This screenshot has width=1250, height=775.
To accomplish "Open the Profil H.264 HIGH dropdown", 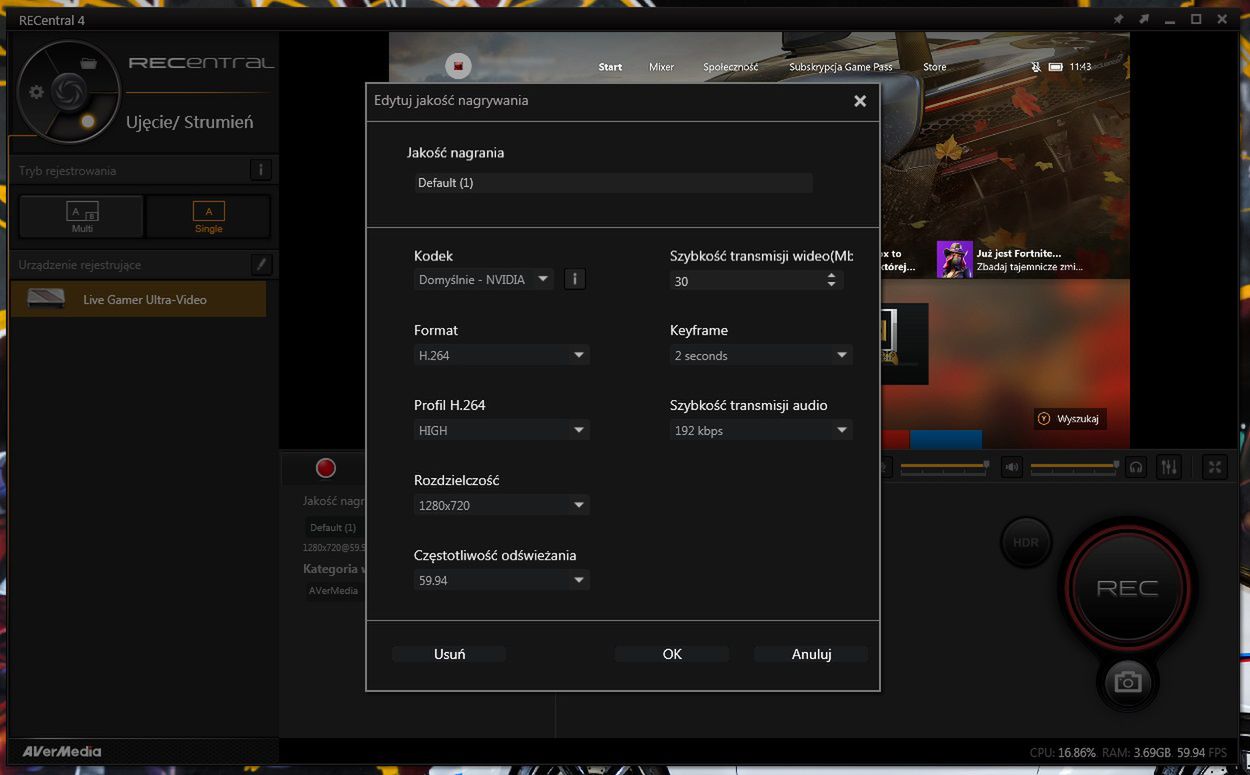I will 502,430.
